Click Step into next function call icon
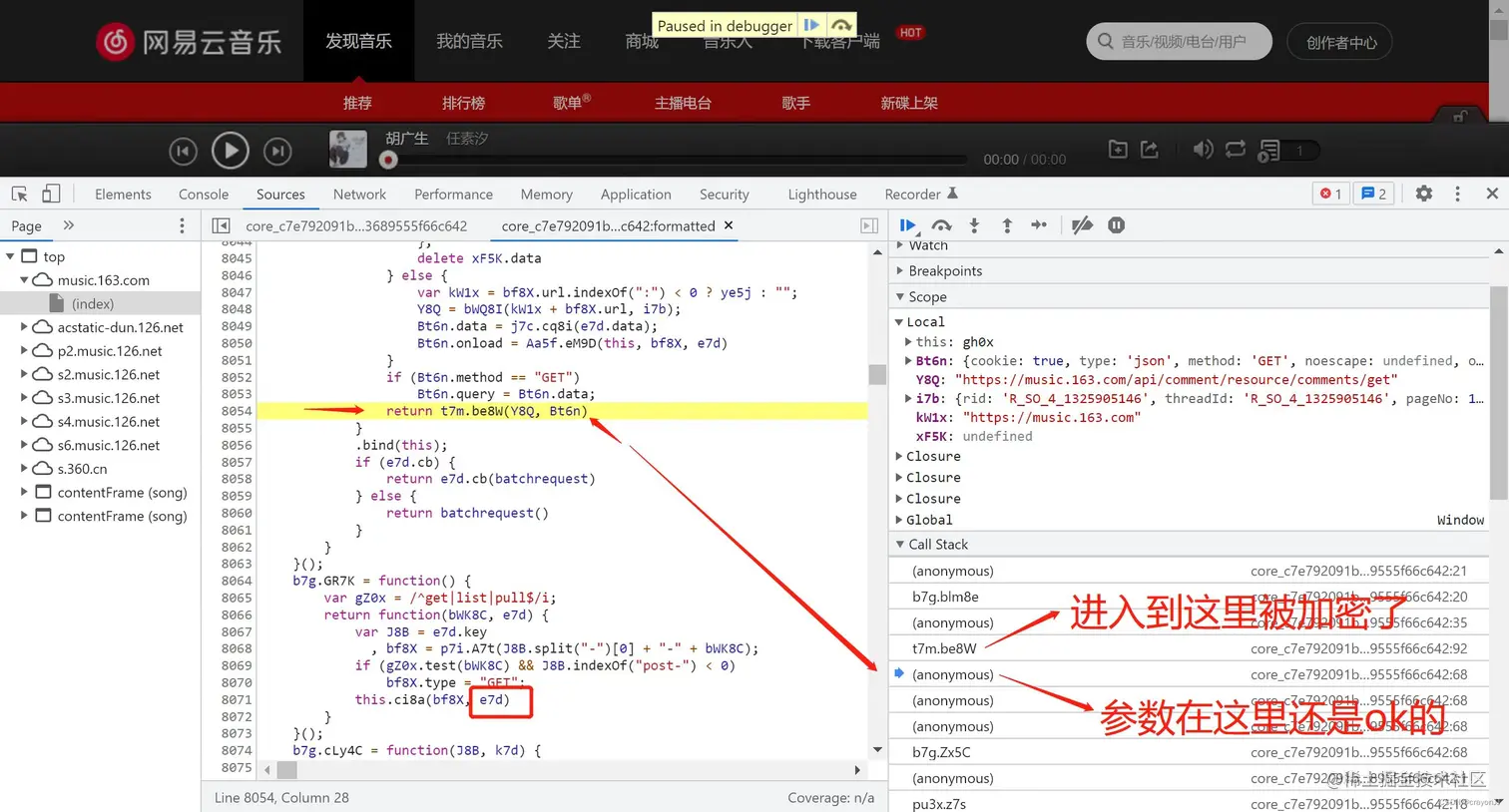Viewport: 1509px width, 812px height. pos(974,225)
